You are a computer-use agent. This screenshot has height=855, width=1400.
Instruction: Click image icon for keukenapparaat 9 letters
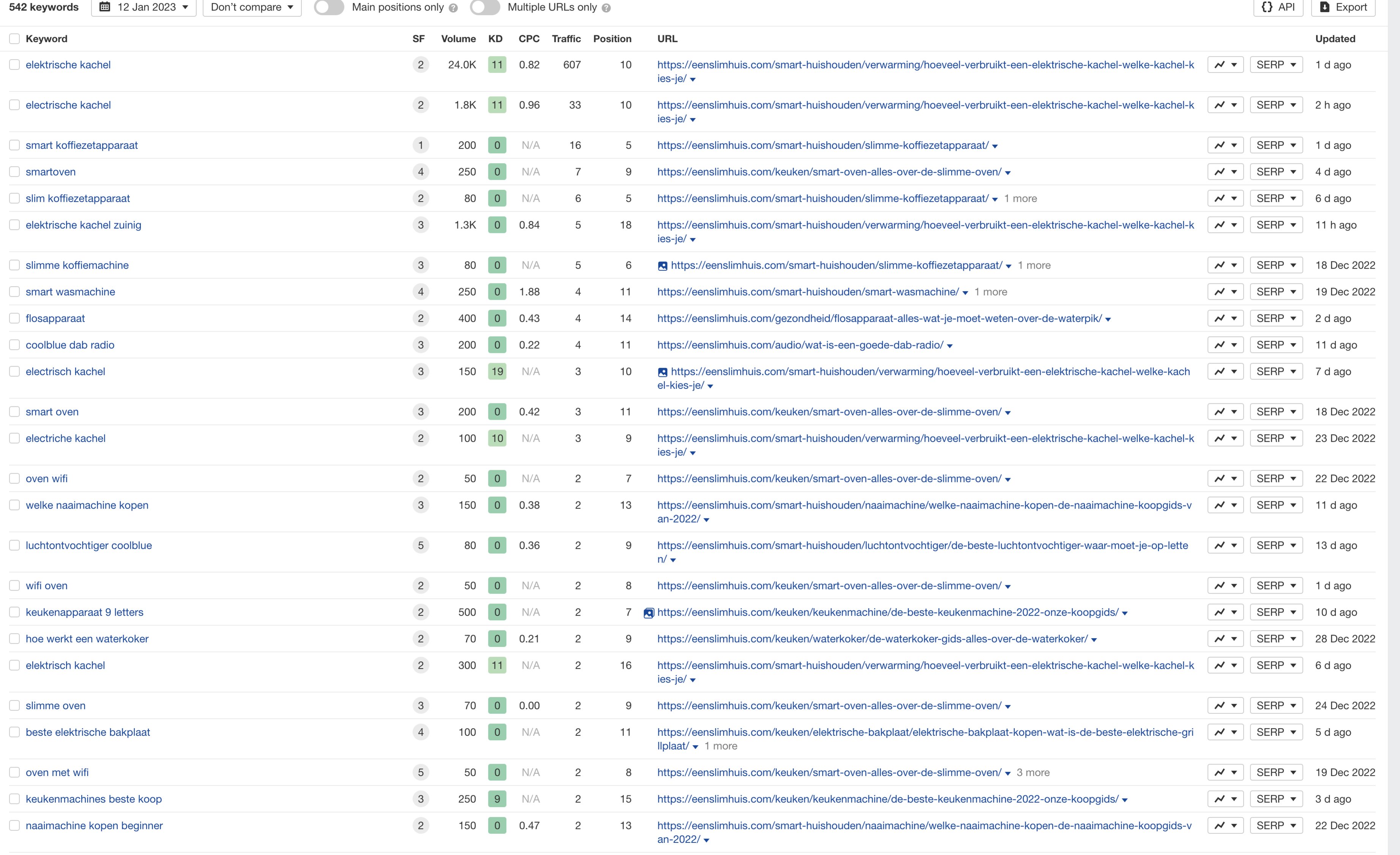pos(649,613)
